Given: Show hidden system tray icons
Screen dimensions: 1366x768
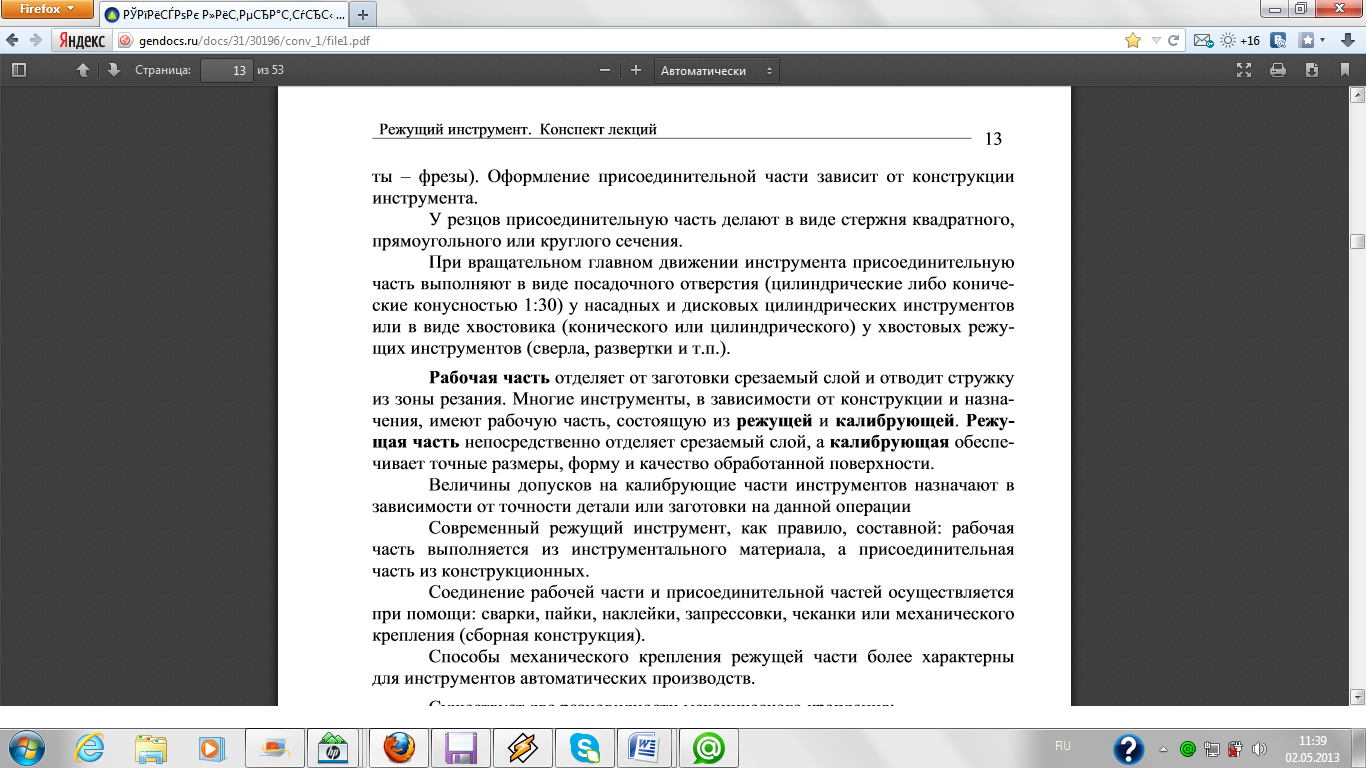Looking at the screenshot, I should pyautogui.click(x=1162, y=748).
